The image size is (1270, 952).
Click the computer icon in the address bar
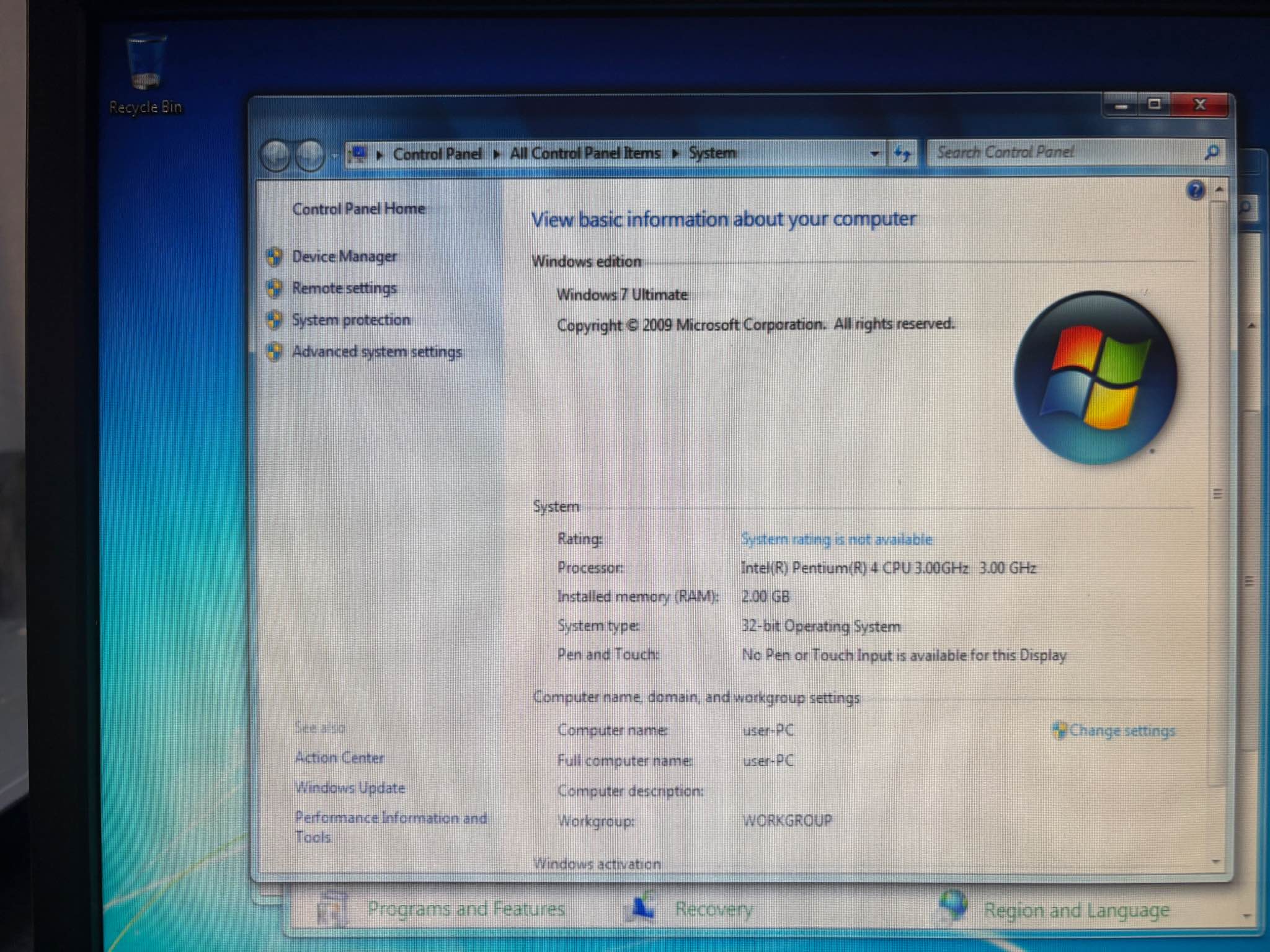click(358, 153)
